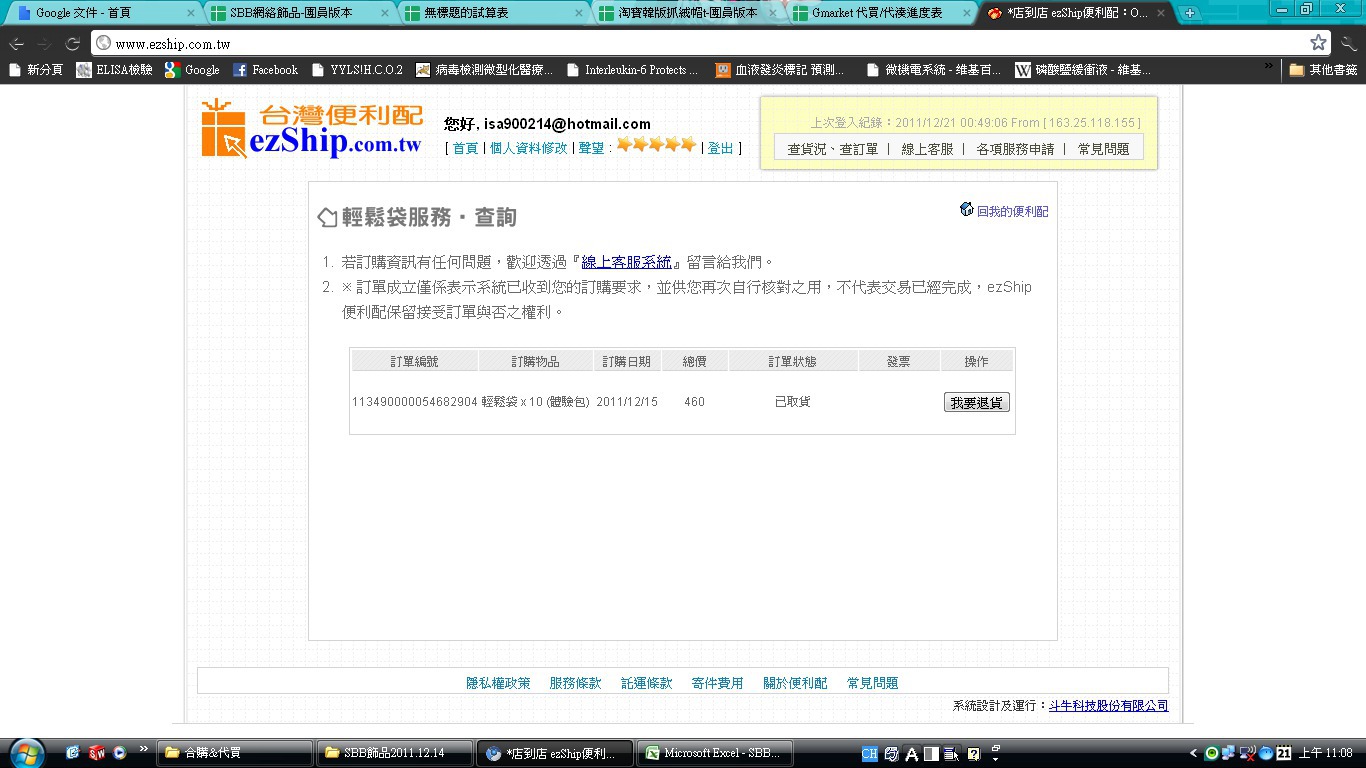Open the Chrome wrench settings menu

coord(1349,43)
